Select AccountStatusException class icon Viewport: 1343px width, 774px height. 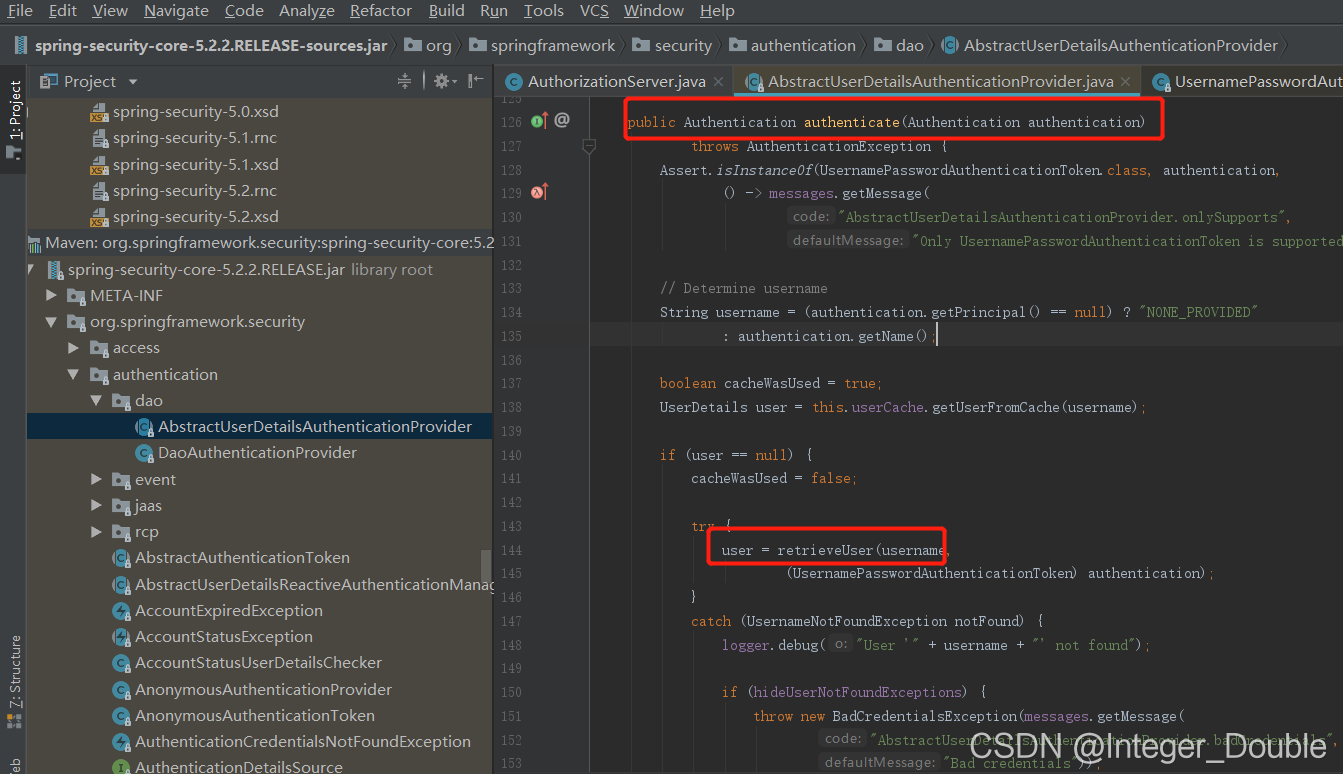121,637
